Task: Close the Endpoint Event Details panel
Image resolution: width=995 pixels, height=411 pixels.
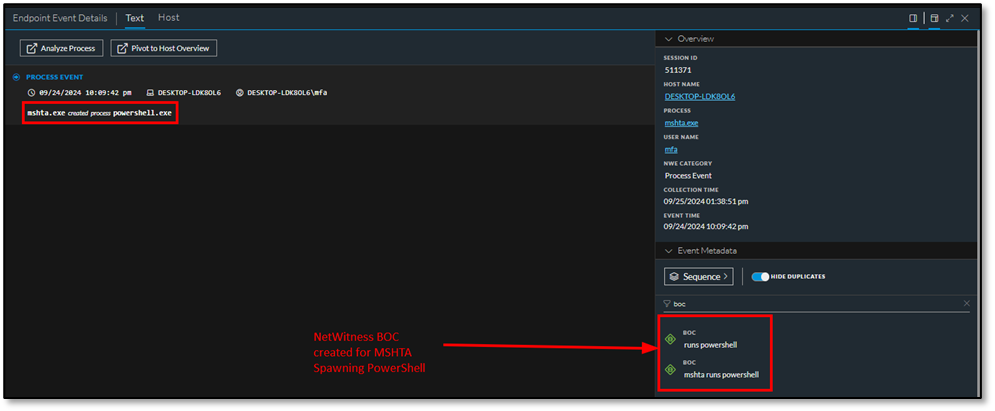Action: pyautogui.click(x=965, y=18)
